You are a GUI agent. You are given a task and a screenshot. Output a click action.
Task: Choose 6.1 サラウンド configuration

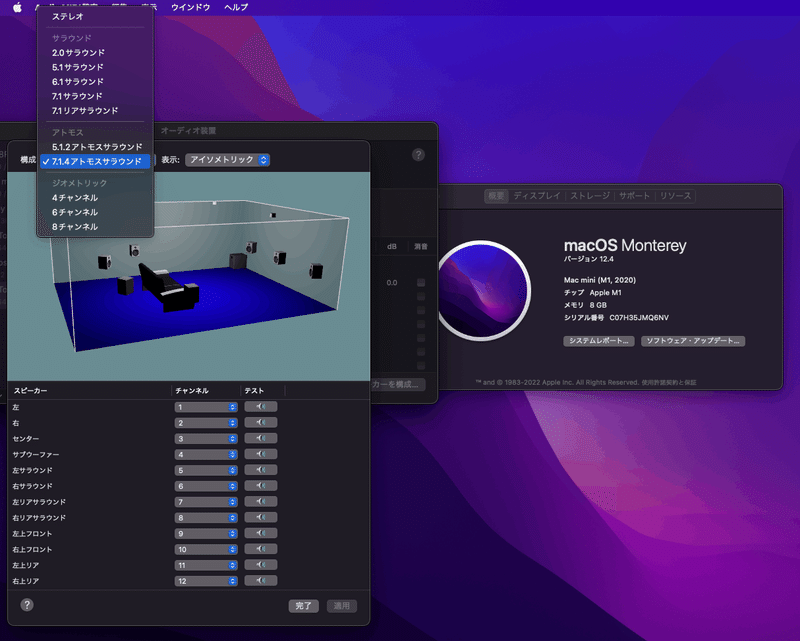pos(95,82)
